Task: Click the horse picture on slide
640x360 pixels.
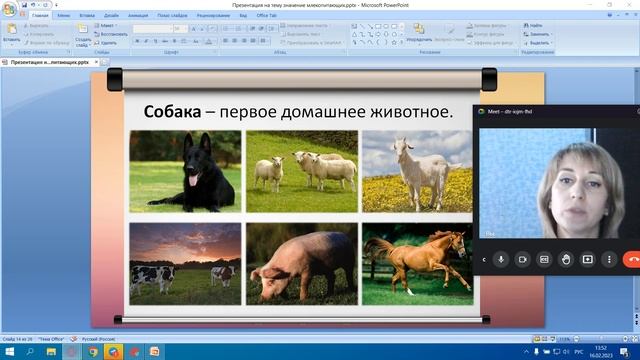Action: pos(418,264)
